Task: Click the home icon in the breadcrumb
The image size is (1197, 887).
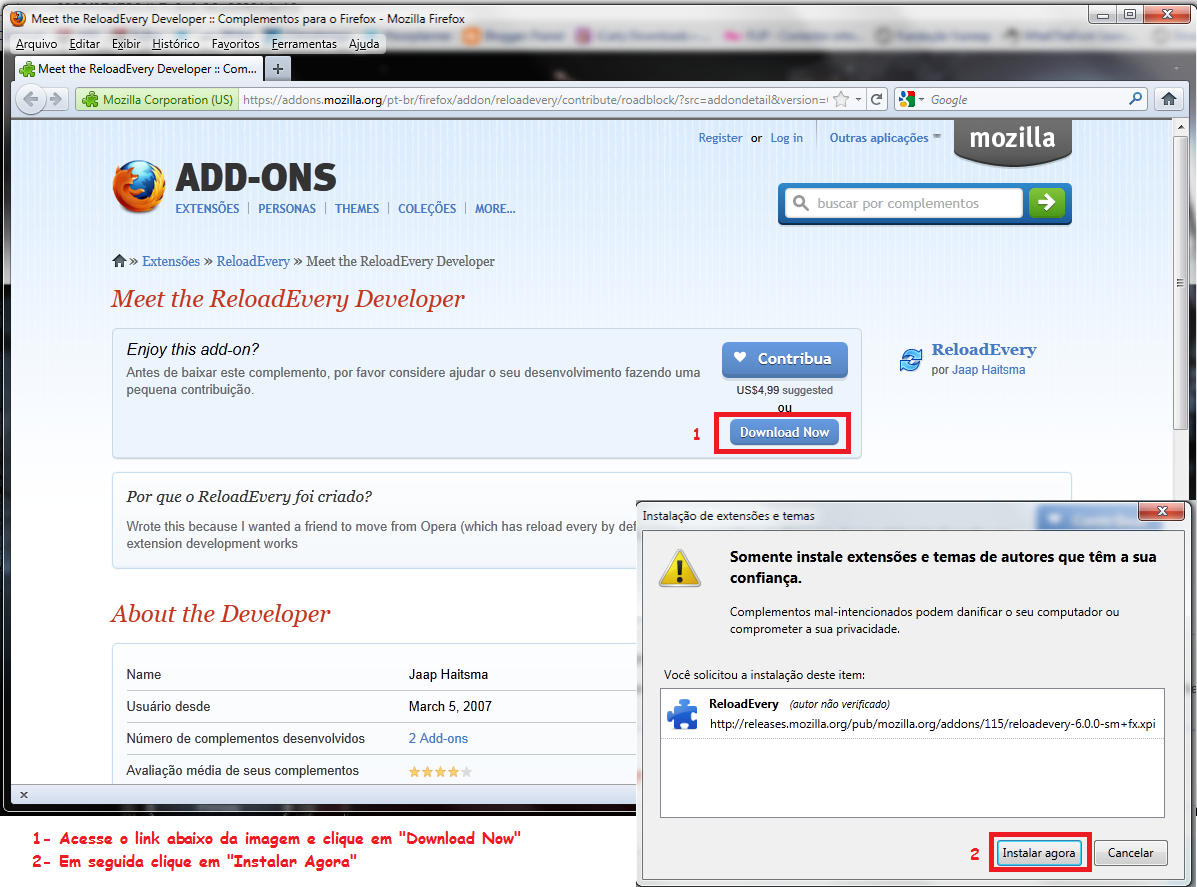Action: tap(119, 261)
